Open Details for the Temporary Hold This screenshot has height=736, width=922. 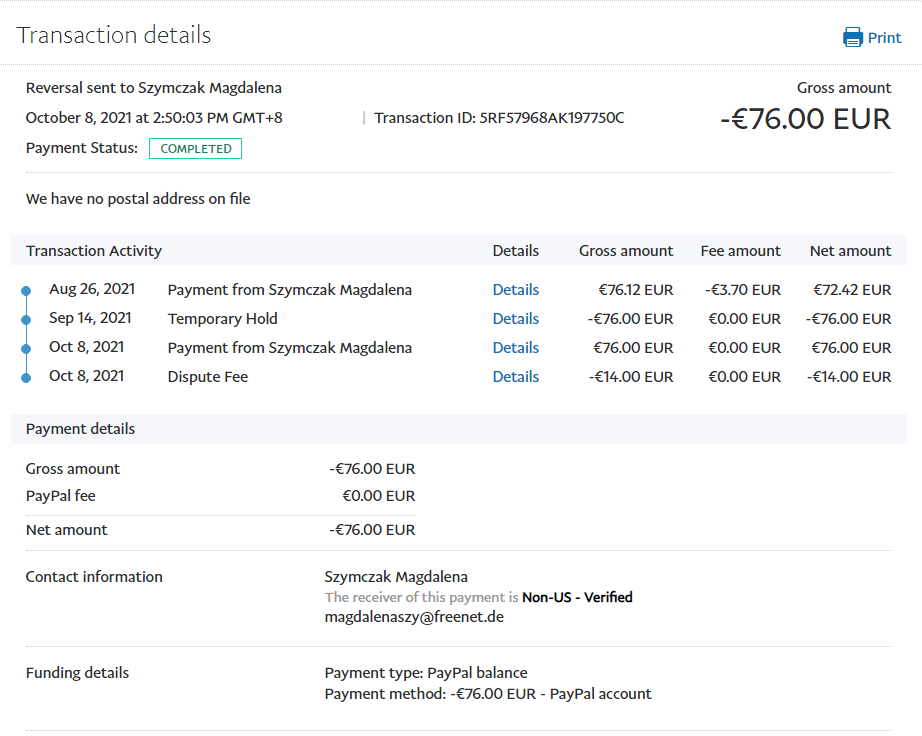(515, 319)
